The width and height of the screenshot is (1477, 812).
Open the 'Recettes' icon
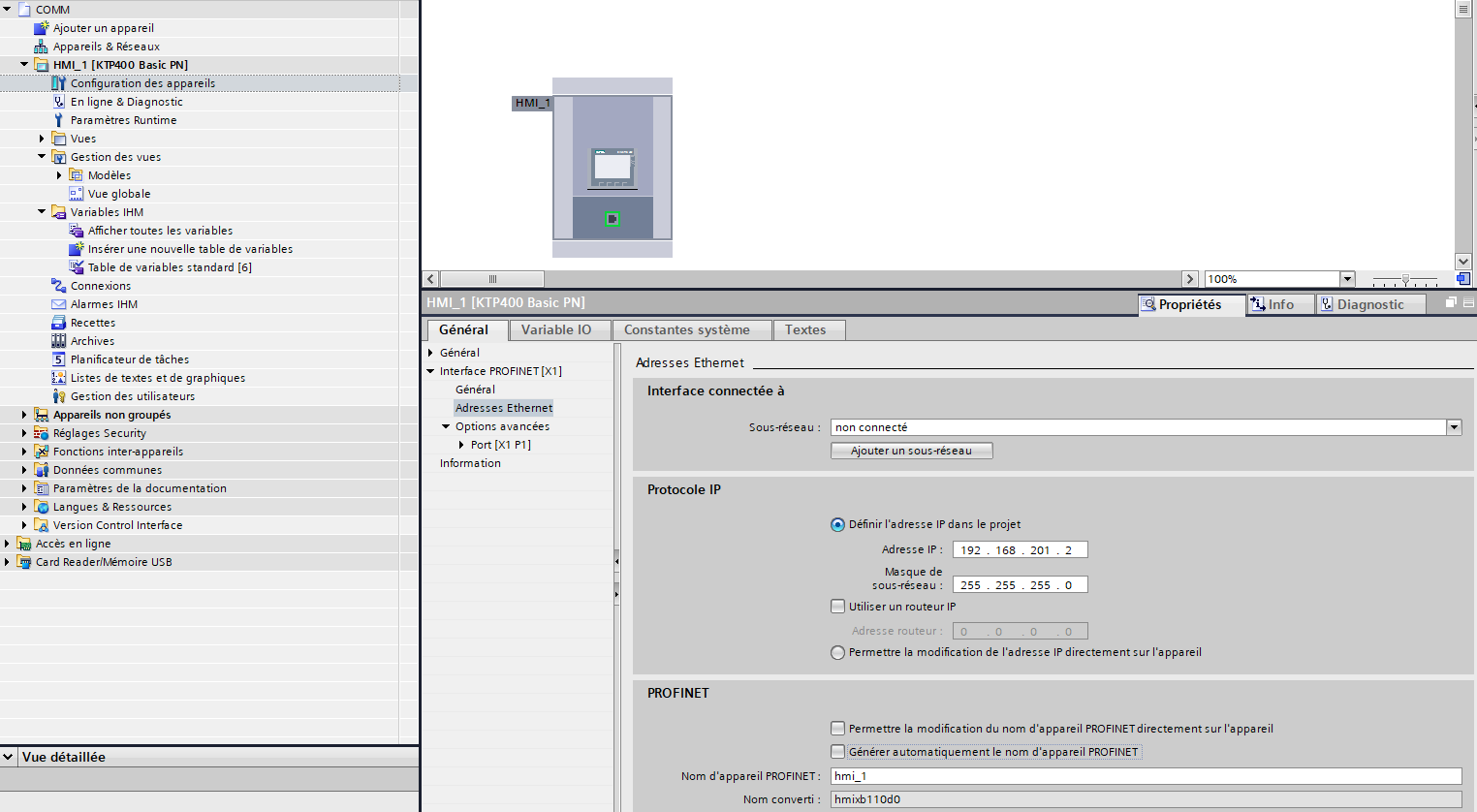coord(58,323)
